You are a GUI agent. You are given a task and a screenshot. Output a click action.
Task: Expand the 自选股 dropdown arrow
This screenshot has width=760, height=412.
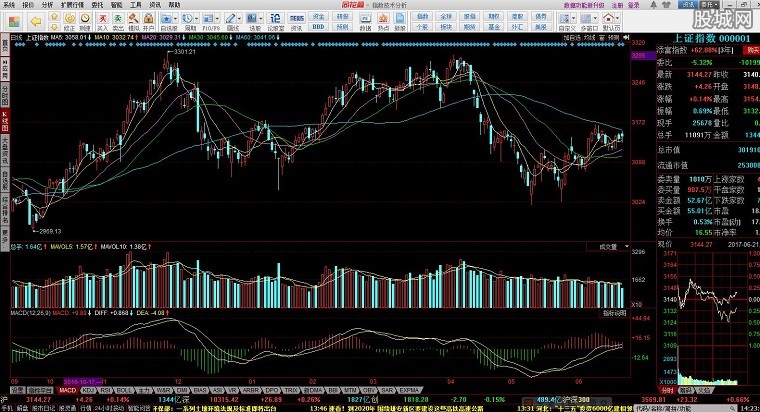[175, 18]
